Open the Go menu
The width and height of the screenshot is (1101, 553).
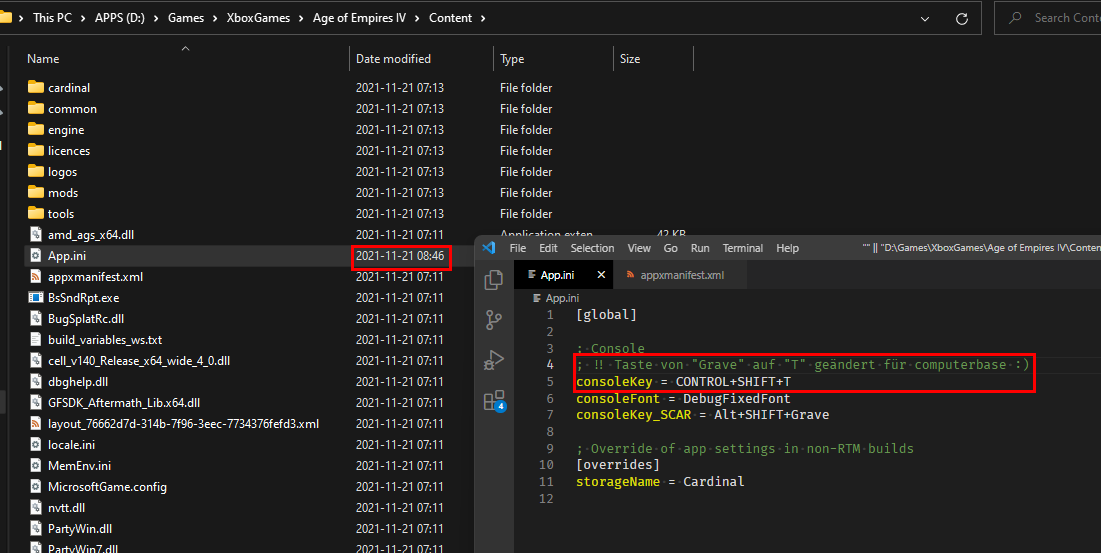671,248
